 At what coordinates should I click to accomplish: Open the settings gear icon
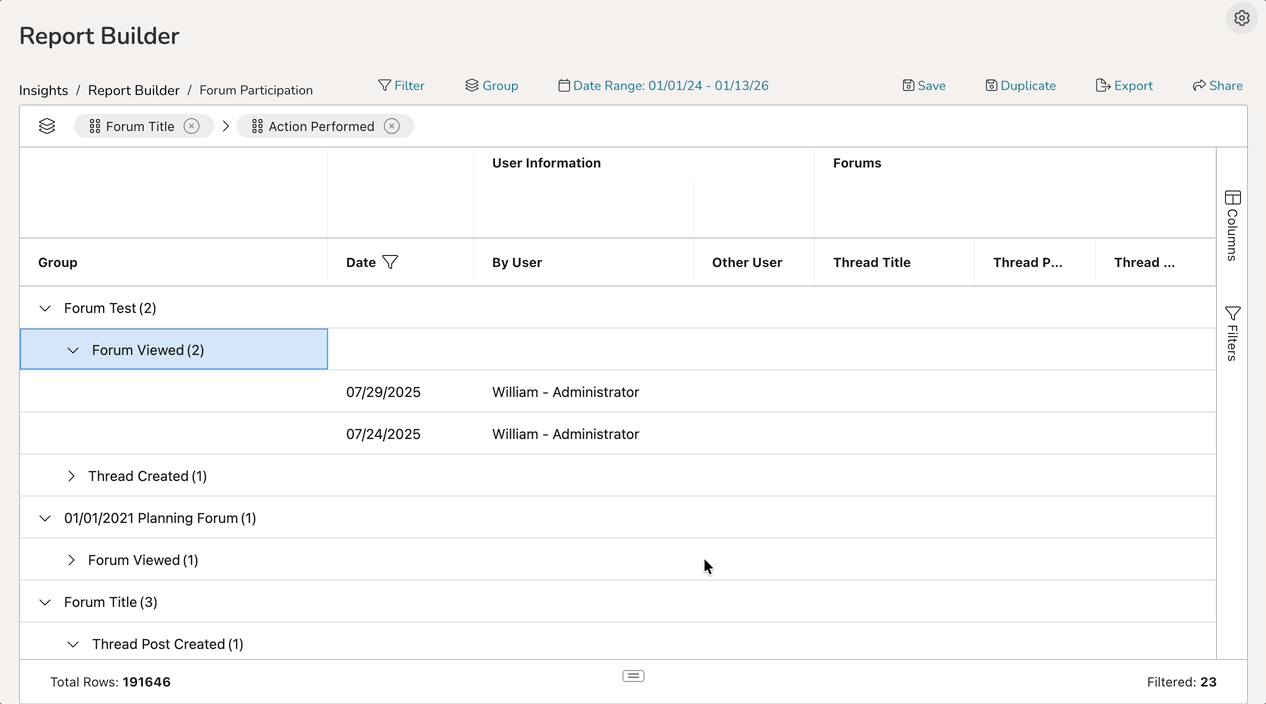coord(1241,18)
